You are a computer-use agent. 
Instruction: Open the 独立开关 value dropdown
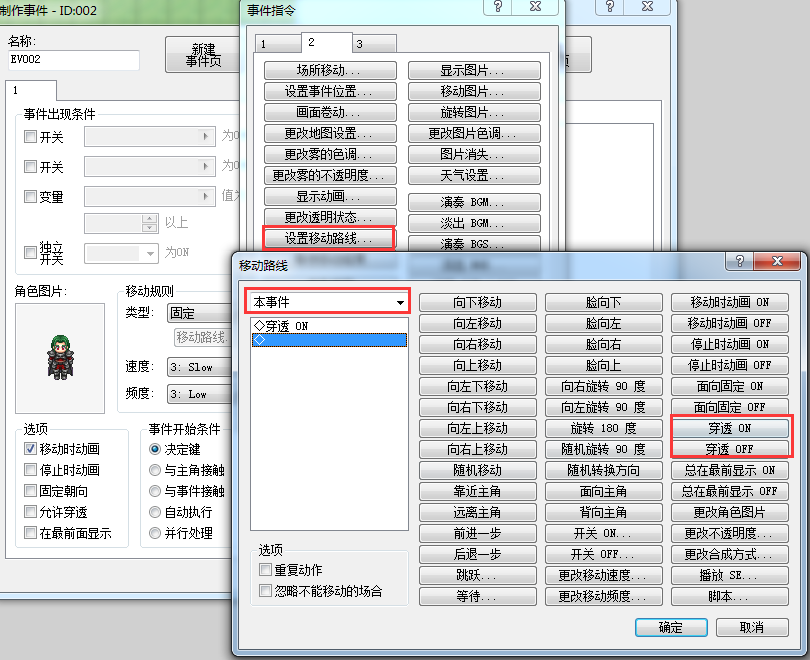(121, 253)
